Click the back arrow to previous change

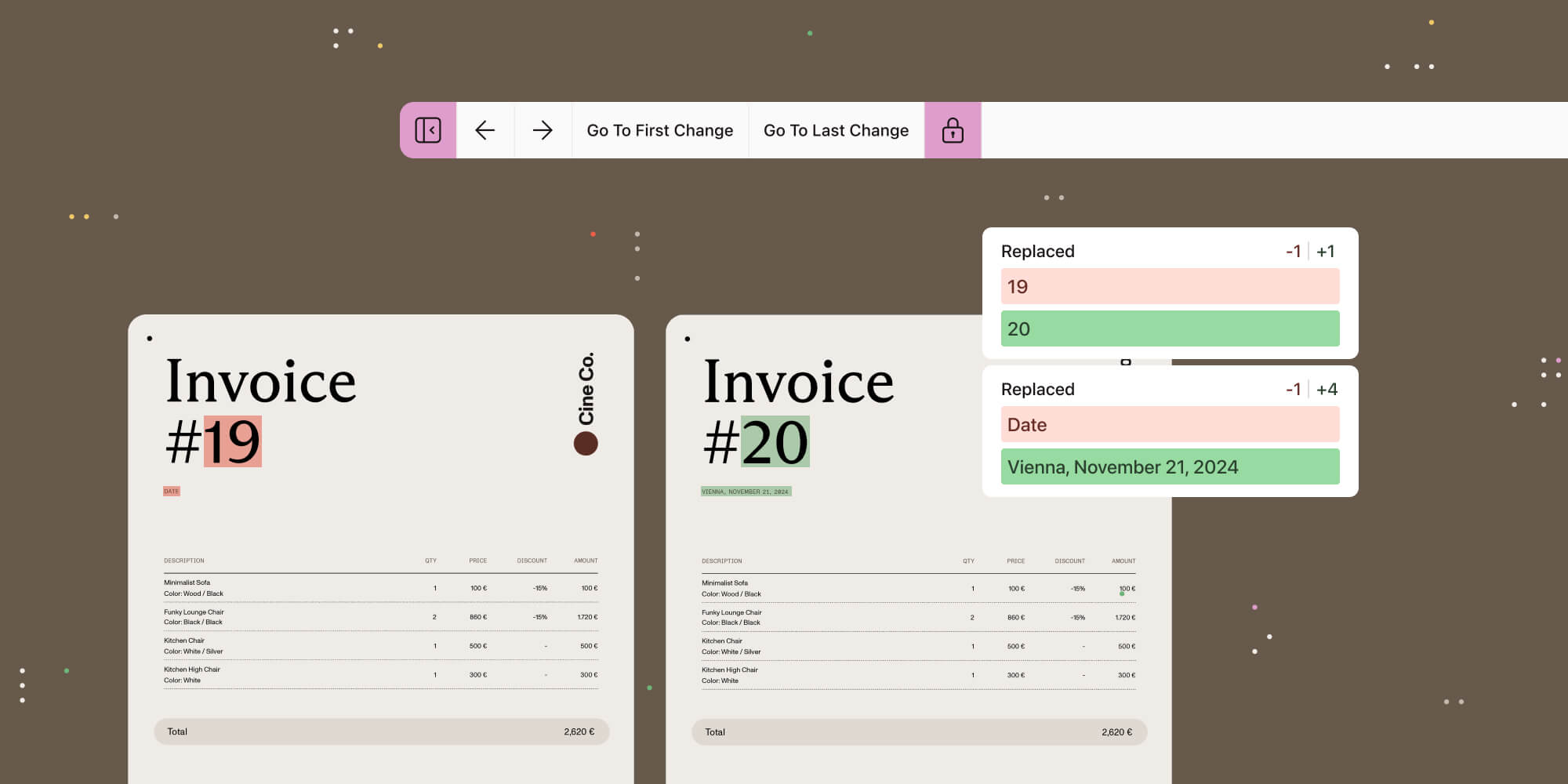point(485,130)
